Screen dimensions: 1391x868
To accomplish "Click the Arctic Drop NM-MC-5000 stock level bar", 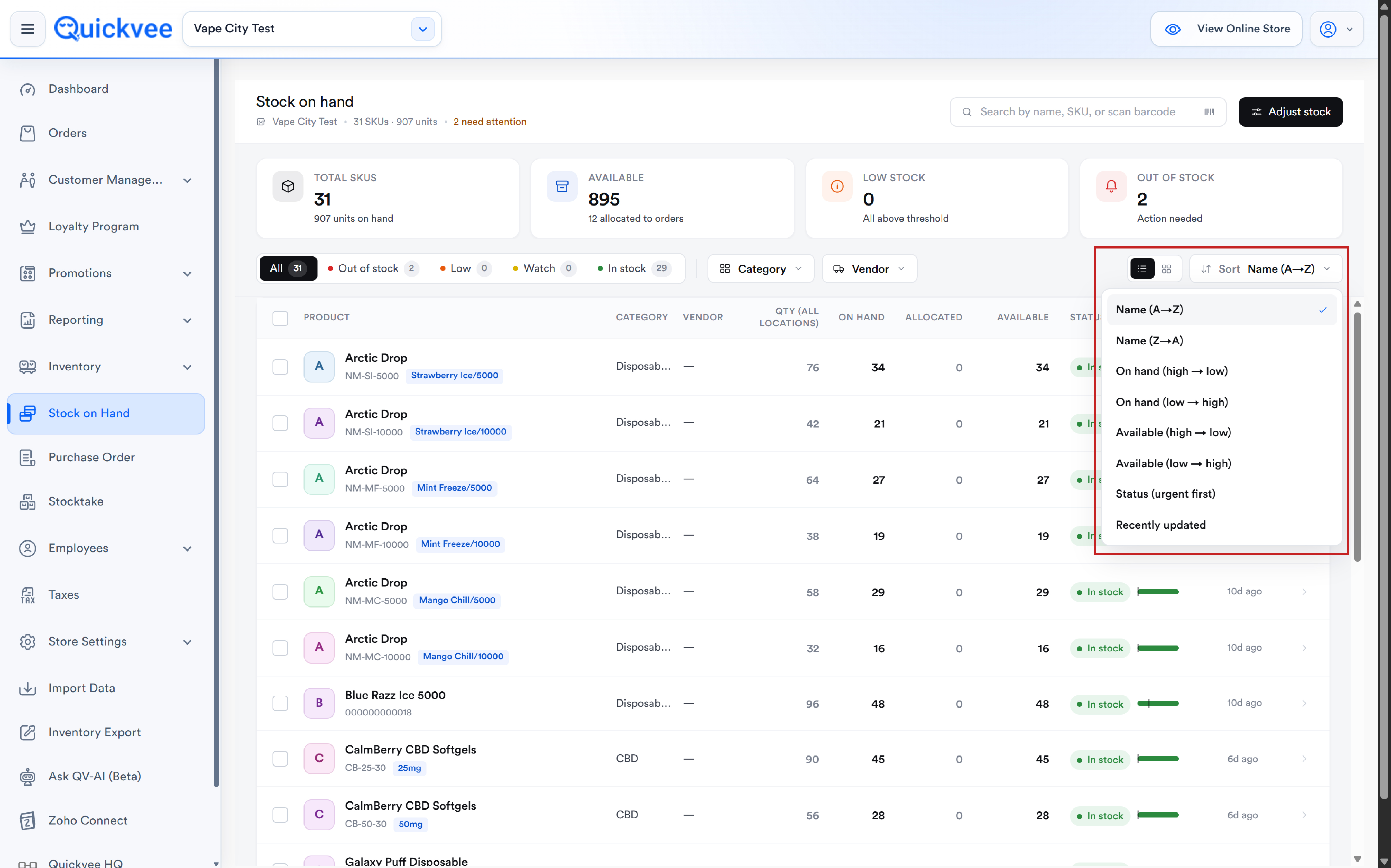I will coord(1158,592).
